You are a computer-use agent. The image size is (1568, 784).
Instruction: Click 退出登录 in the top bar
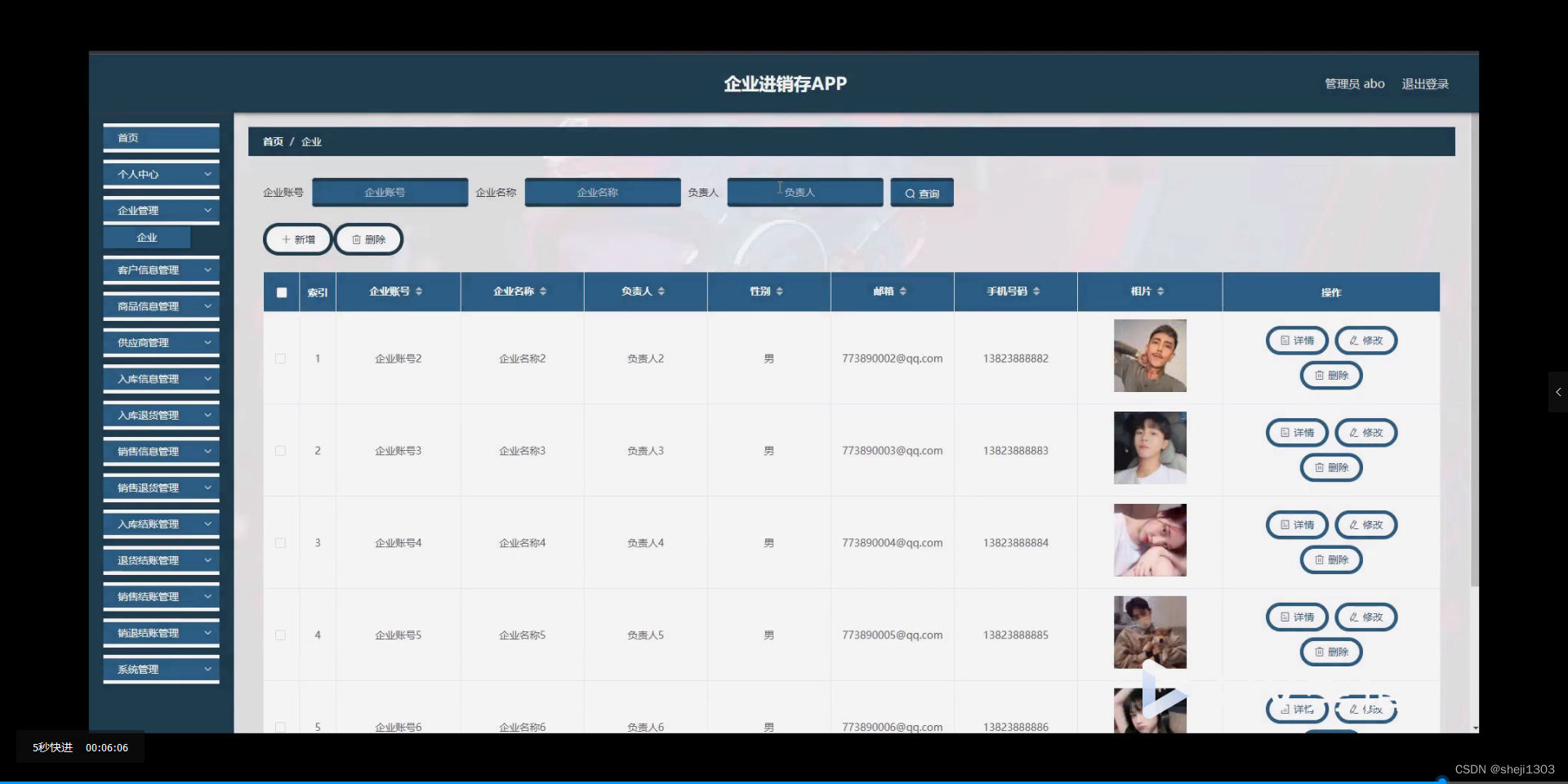pyautogui.click(x=1425, y=83)
